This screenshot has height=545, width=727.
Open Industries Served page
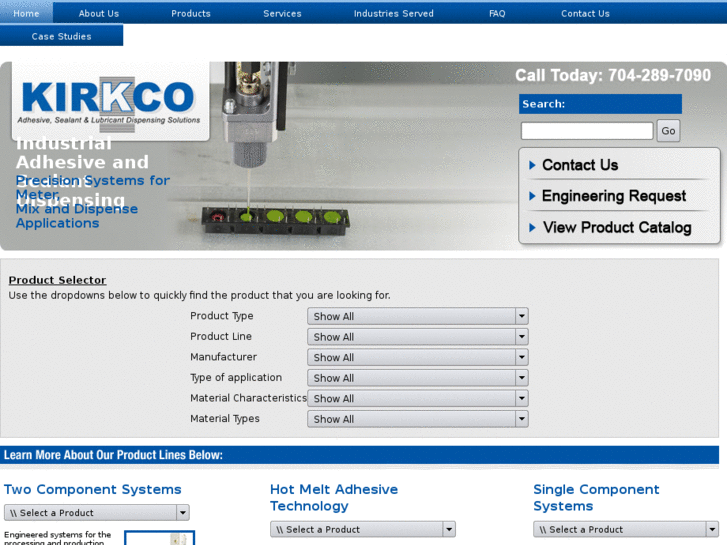[394, 13]
